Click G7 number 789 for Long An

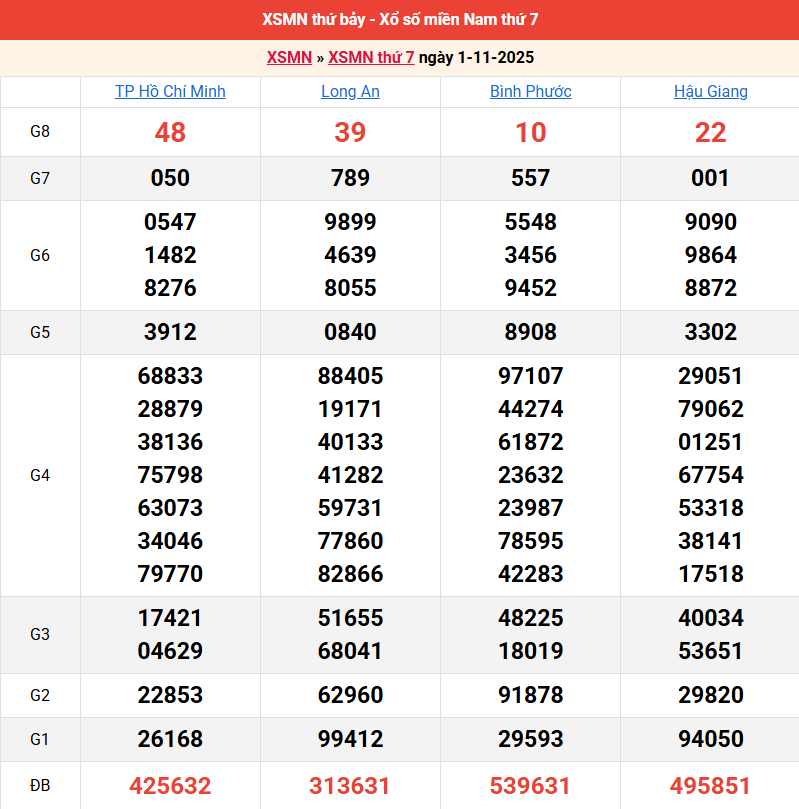click(x=350, y=178)
